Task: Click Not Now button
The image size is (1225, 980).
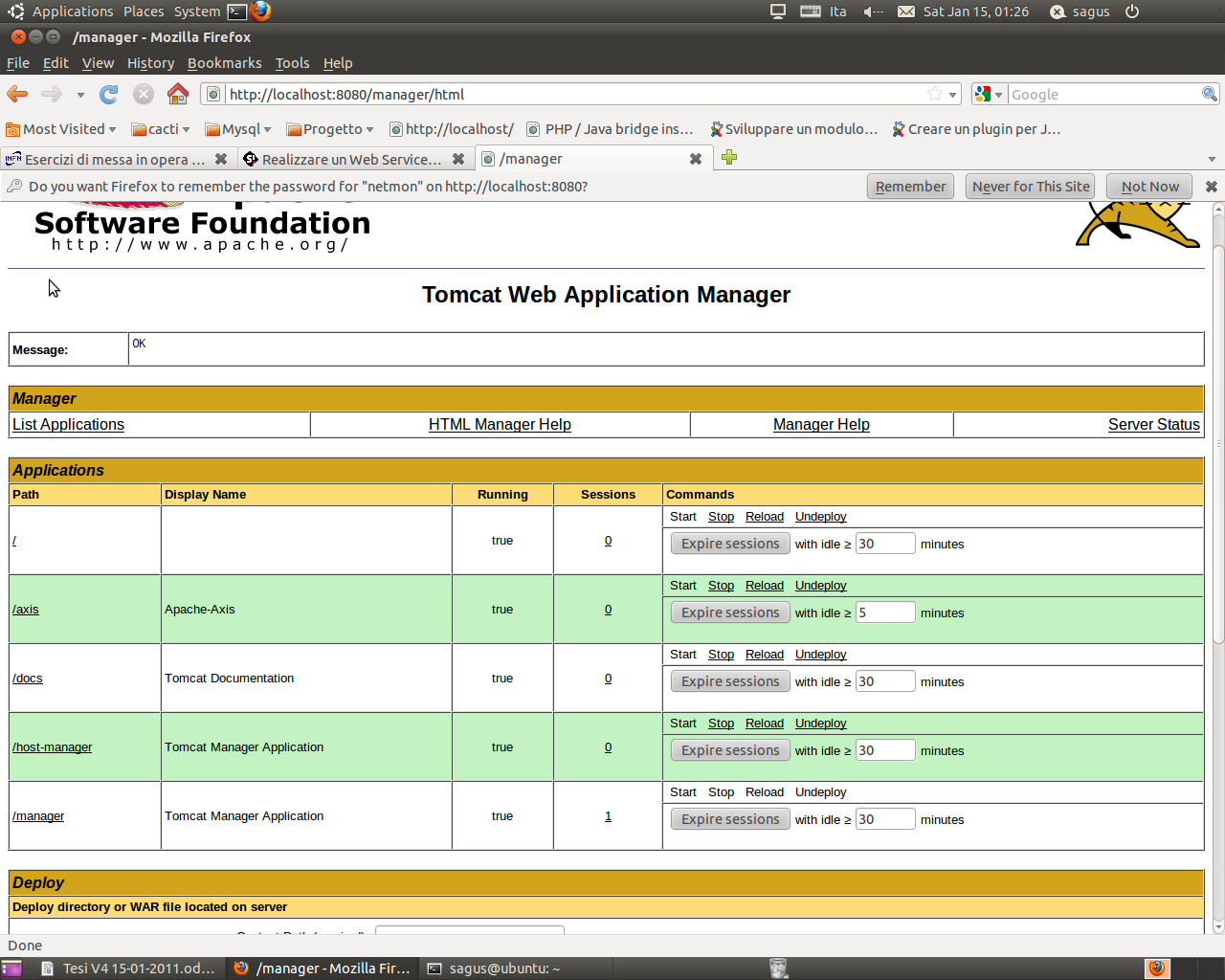Action: tap(1150, 187)
